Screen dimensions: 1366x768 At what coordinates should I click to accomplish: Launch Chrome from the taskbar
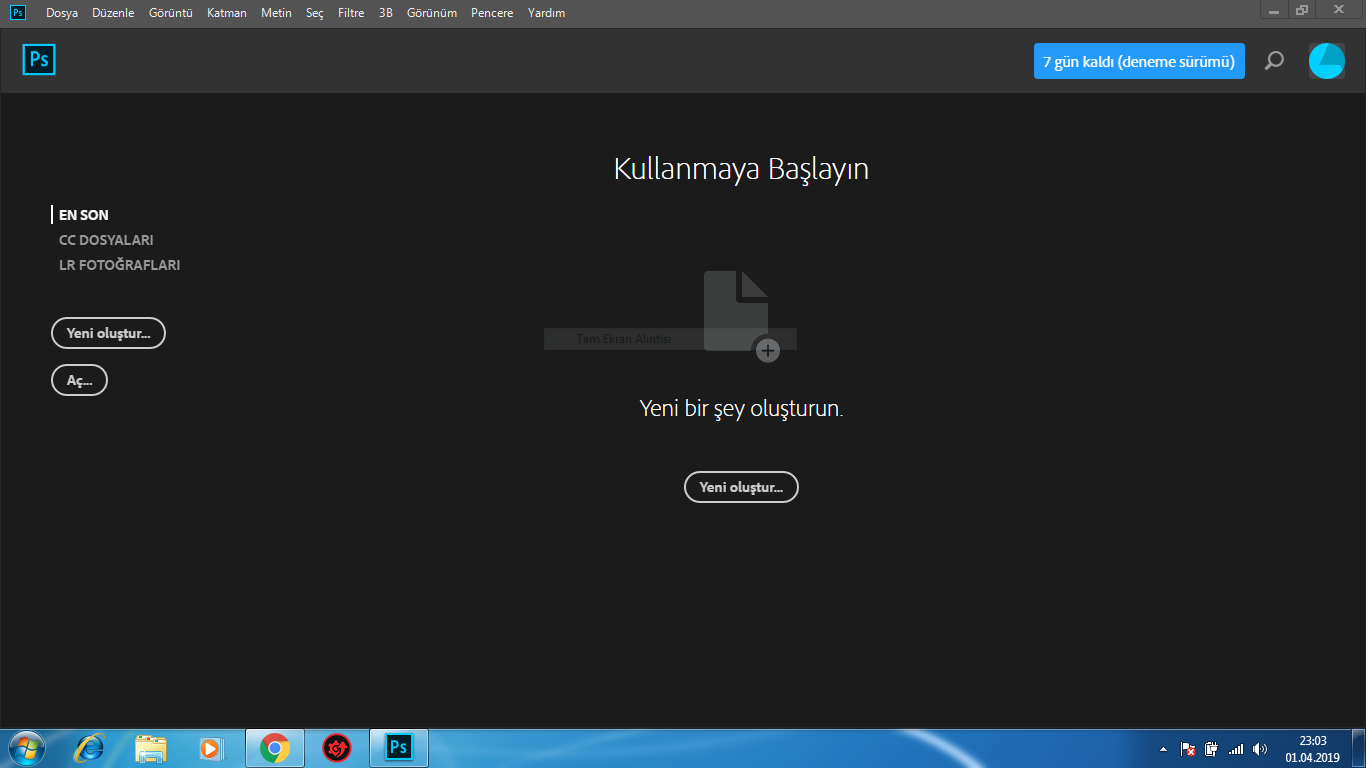(x=274, y=748)
